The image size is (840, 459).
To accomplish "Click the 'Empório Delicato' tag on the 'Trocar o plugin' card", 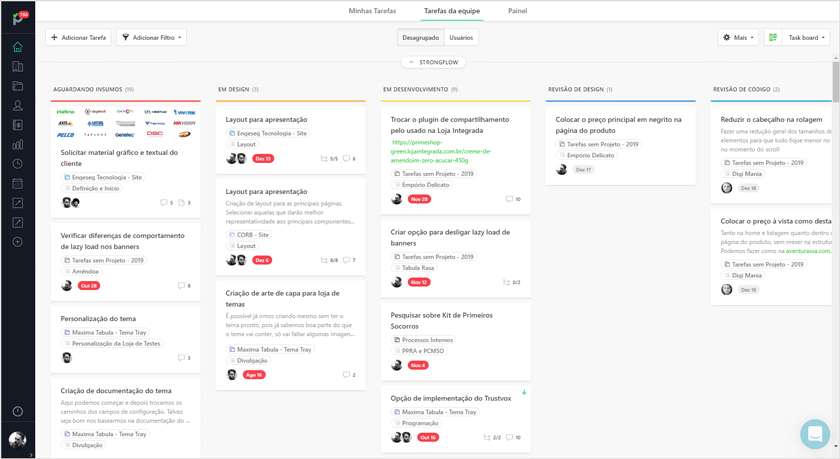I will click(422, 185).
